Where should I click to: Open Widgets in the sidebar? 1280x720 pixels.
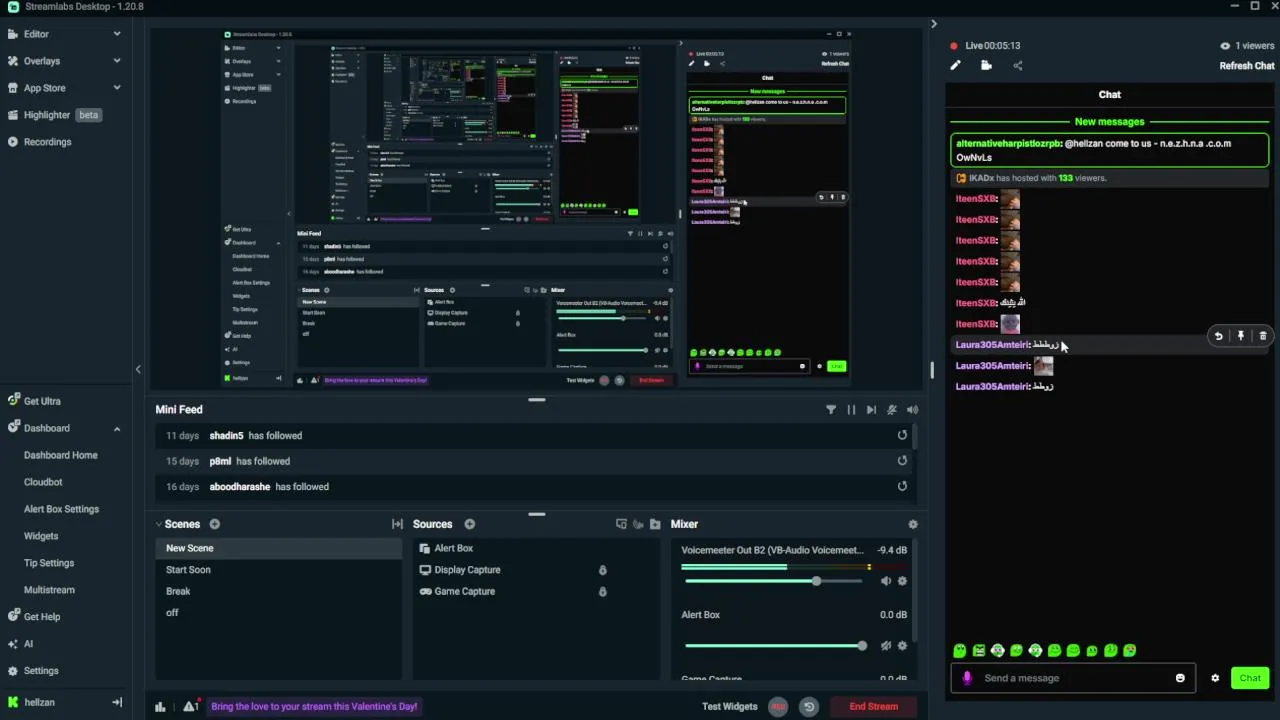[x=41, y=536]
